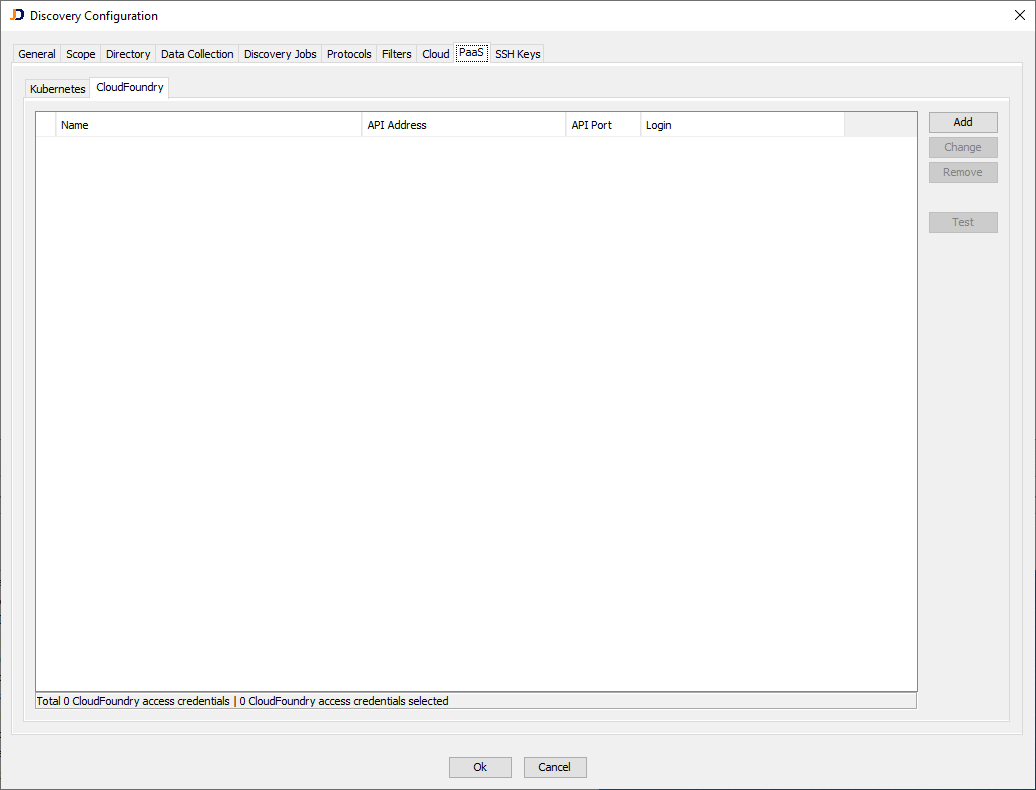
Task: Switch to the SSH Keys tab
Action: [517, 53]
